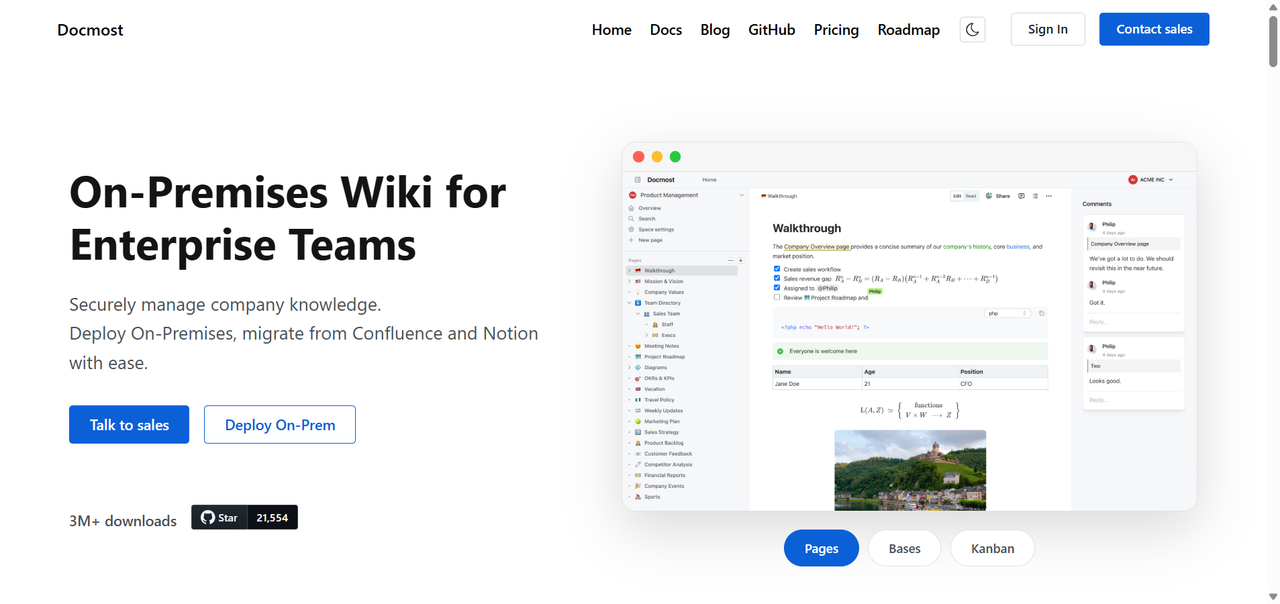Screen dimensions: 1280x604
Task: Open the Sales Strategy page
Action: point(662,432)
